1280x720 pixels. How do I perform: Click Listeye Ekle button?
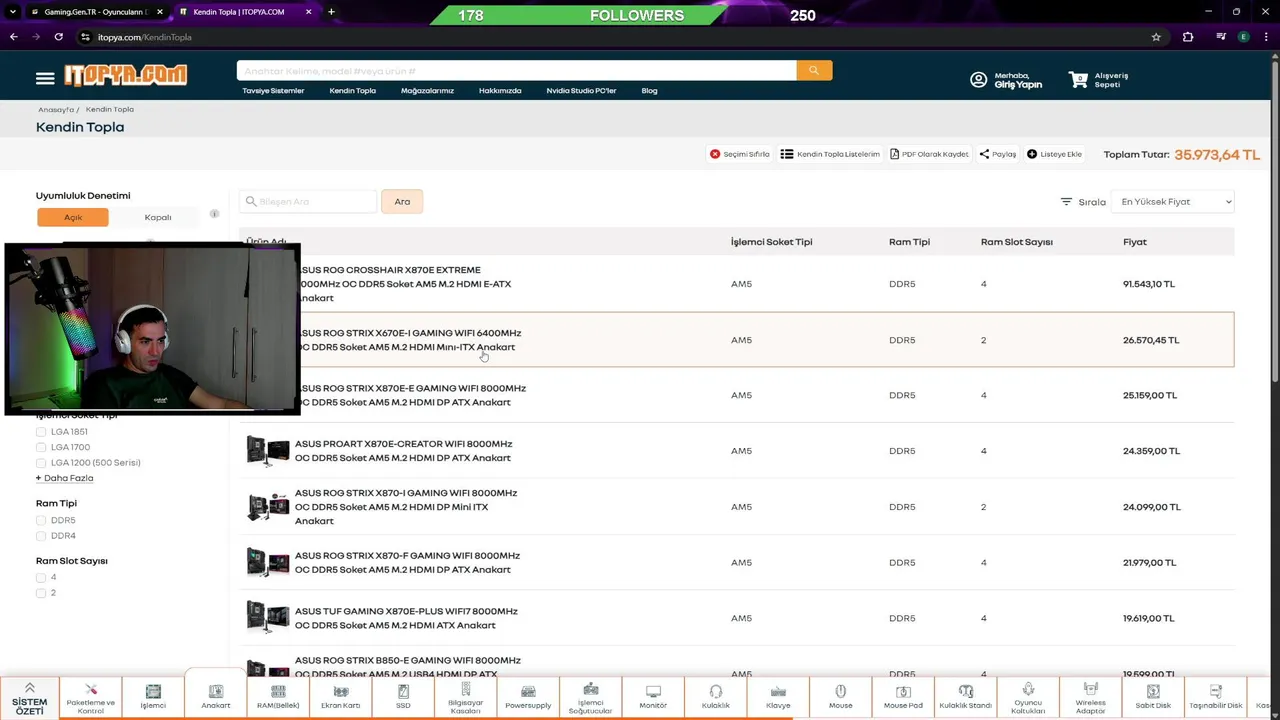click(1054, 154)
